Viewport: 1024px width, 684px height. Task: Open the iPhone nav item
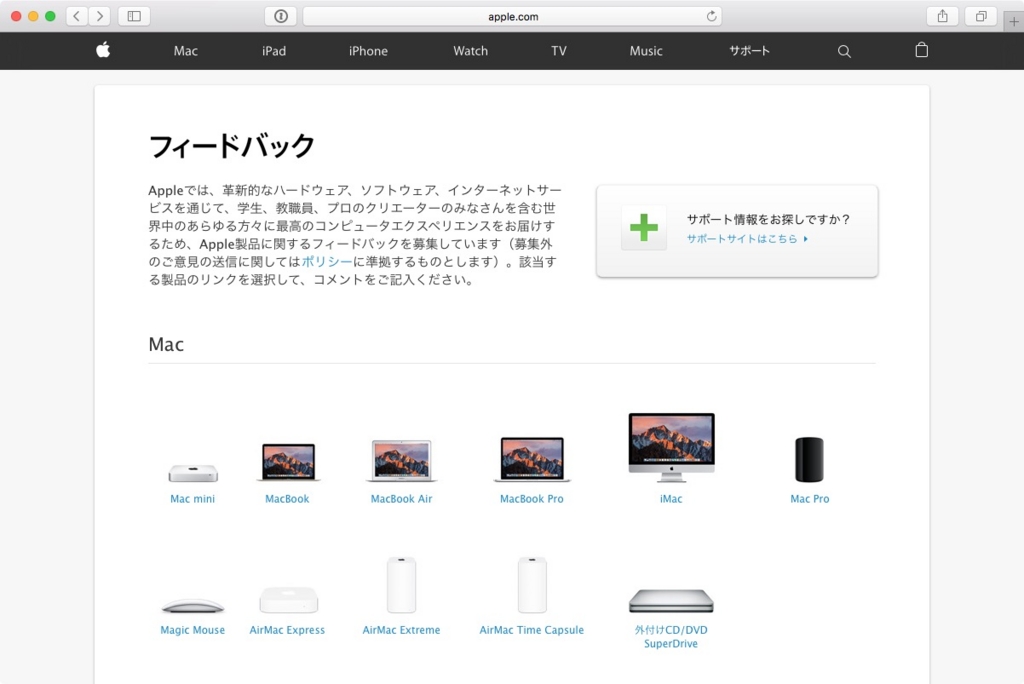point(368,51)
